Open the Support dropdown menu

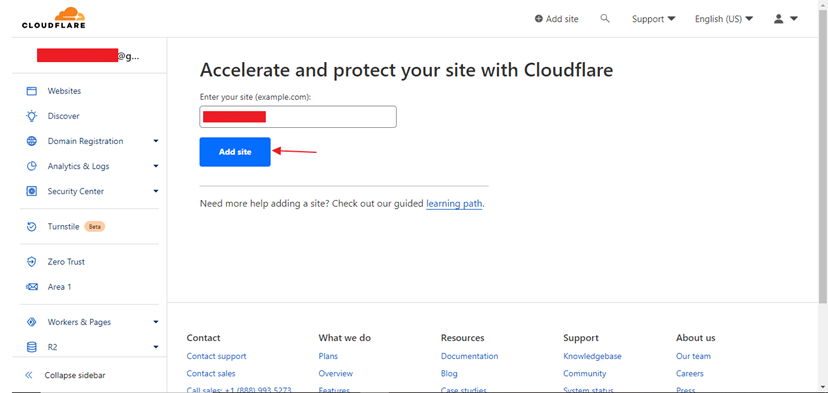pyautogui.click(x=654, y=19)
